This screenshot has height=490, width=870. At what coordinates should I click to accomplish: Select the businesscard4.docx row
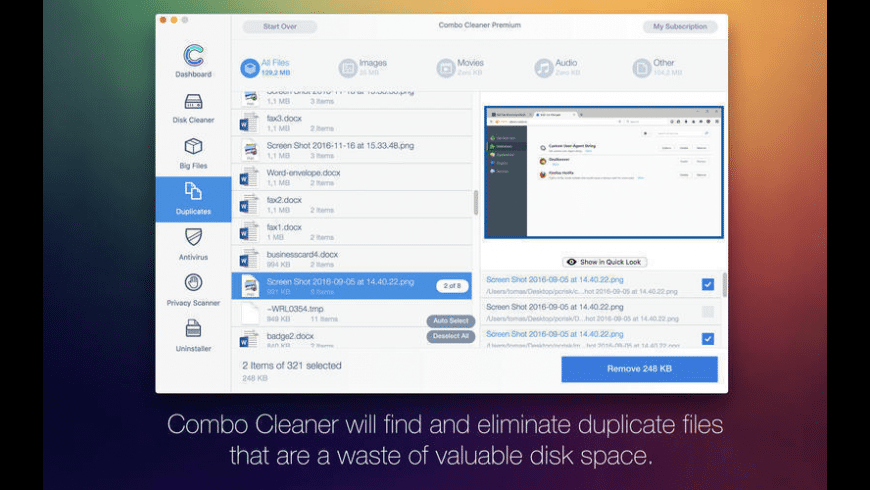pos(352,259)
